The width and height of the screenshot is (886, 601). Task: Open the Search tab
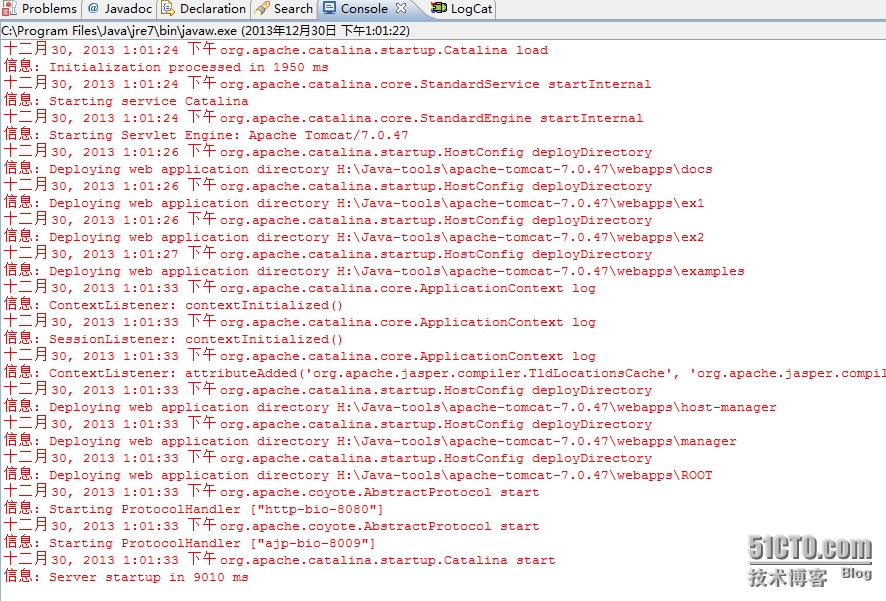pyautogui.click(x=284, y=8)
